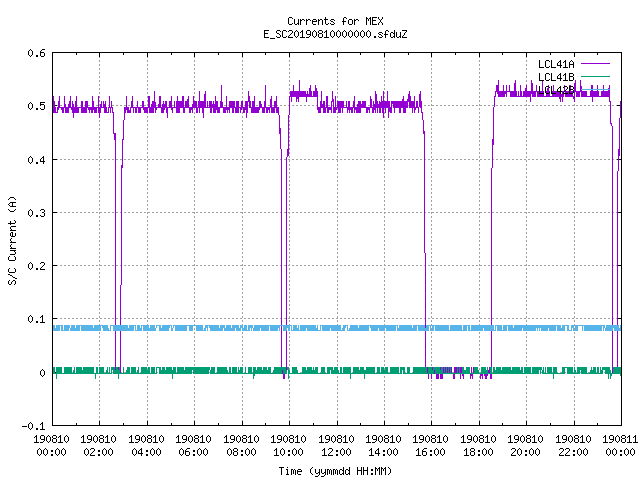Click the light blue line sample beside LCL42B
640x480 pixels.
[595, 89]
